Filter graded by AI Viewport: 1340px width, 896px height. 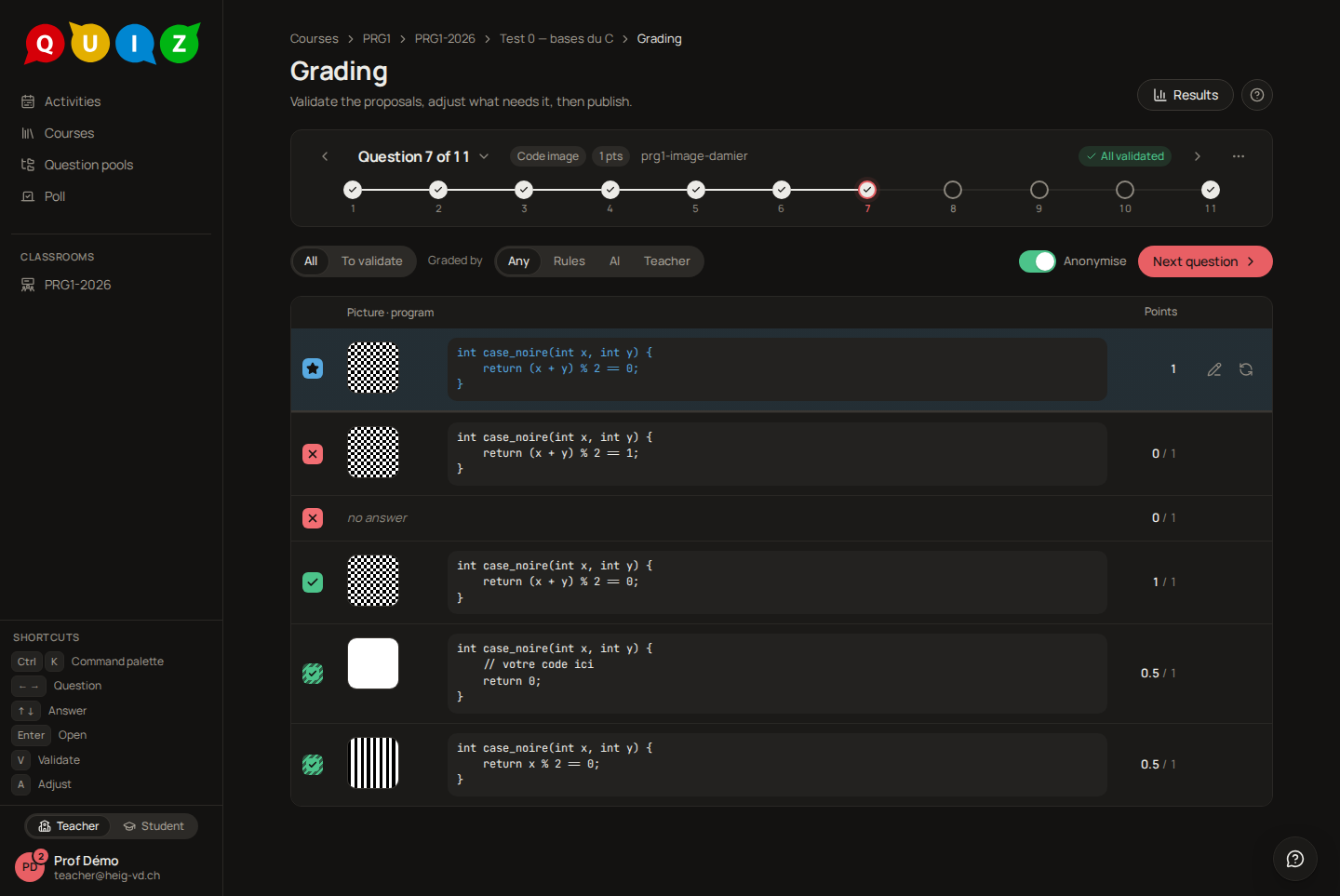[614, 261]
